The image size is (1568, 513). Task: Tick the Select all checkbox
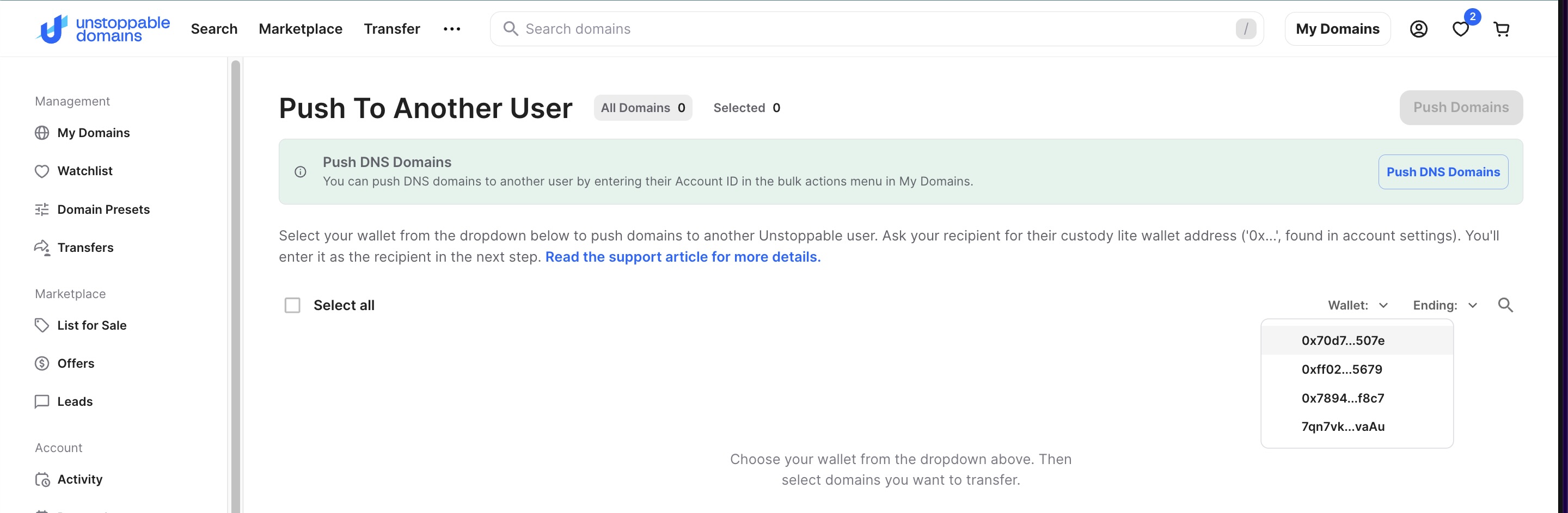point(293,306)
